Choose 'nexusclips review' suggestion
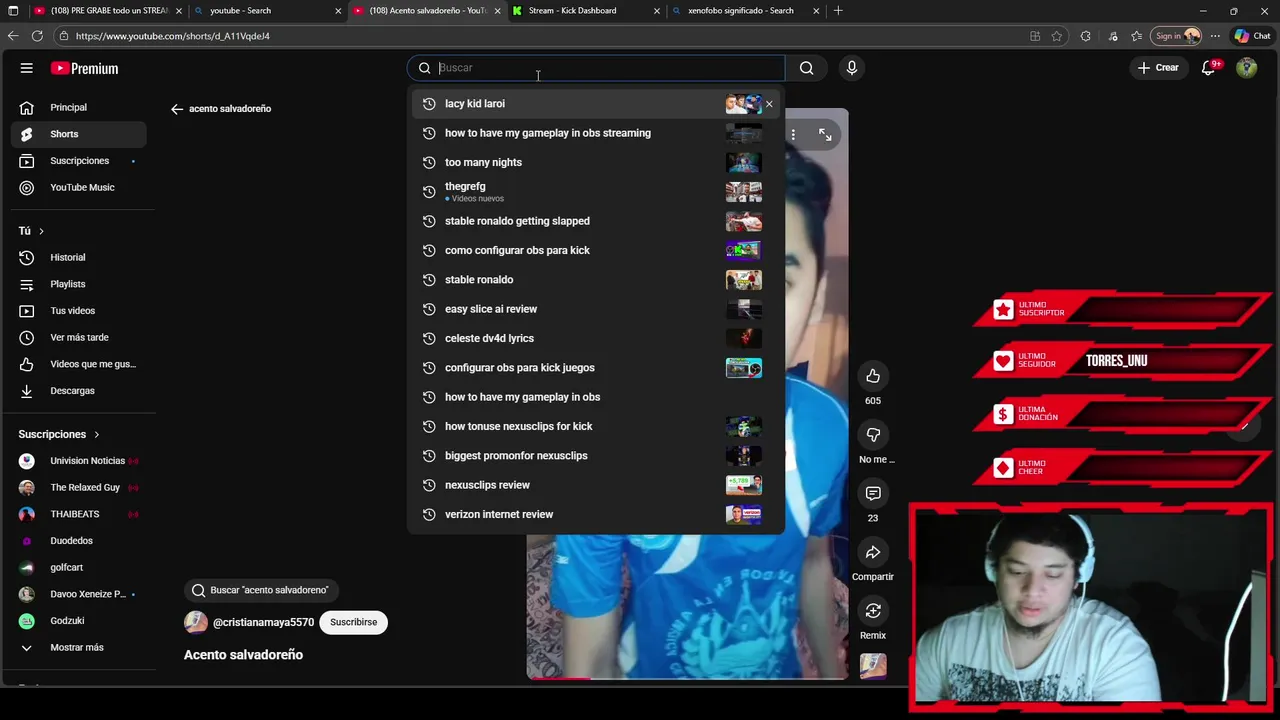 click(x=596, y=485)
